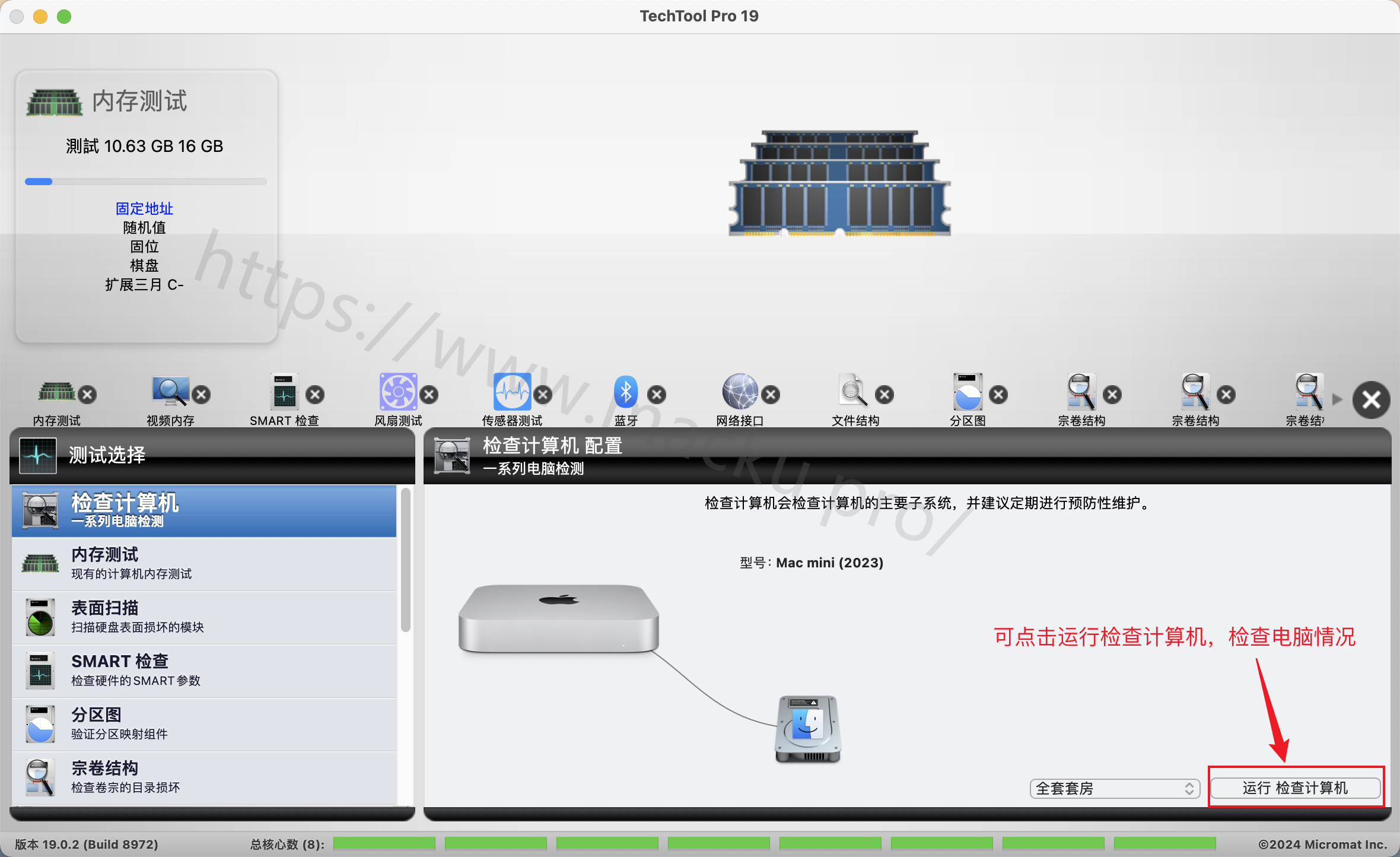Screen dimensions: 1400x857
Task: Open the 全套套房 suite dropdown
Action: (1115, 789)
